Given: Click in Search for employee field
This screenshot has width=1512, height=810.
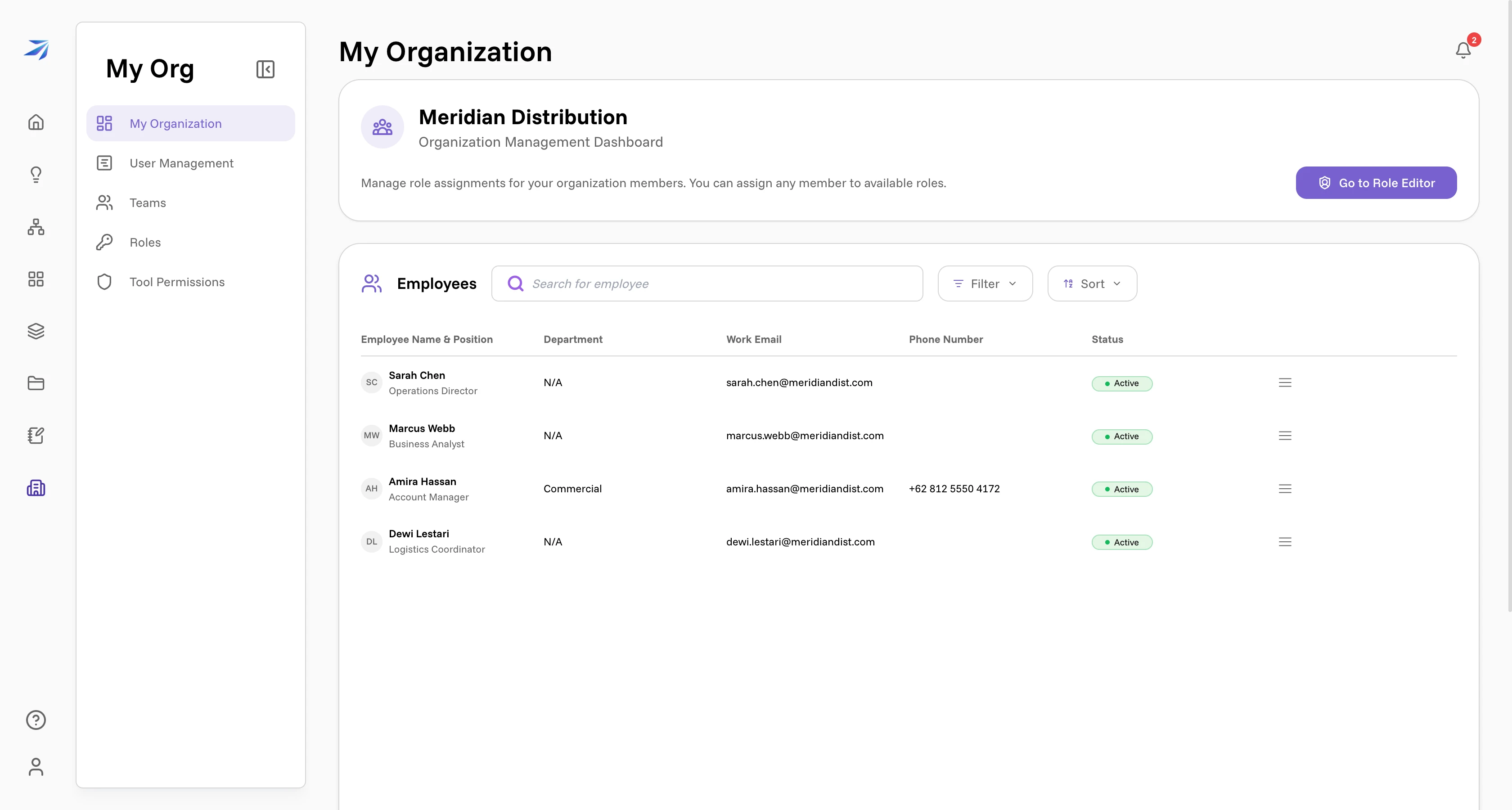Looking at the screenshot, I should point(706,283).
